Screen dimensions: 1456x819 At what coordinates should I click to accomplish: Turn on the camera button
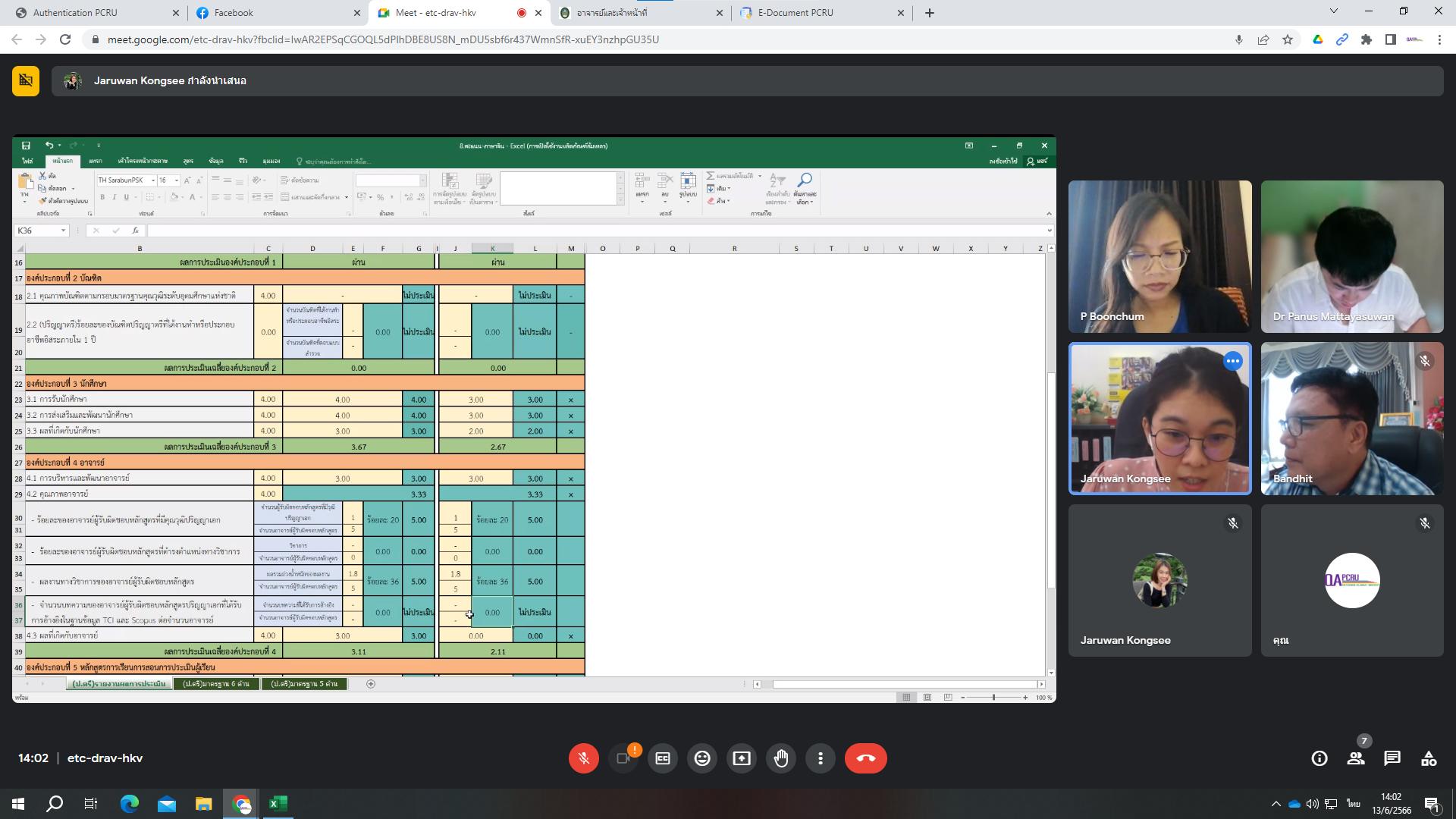[x=623, y=758]
